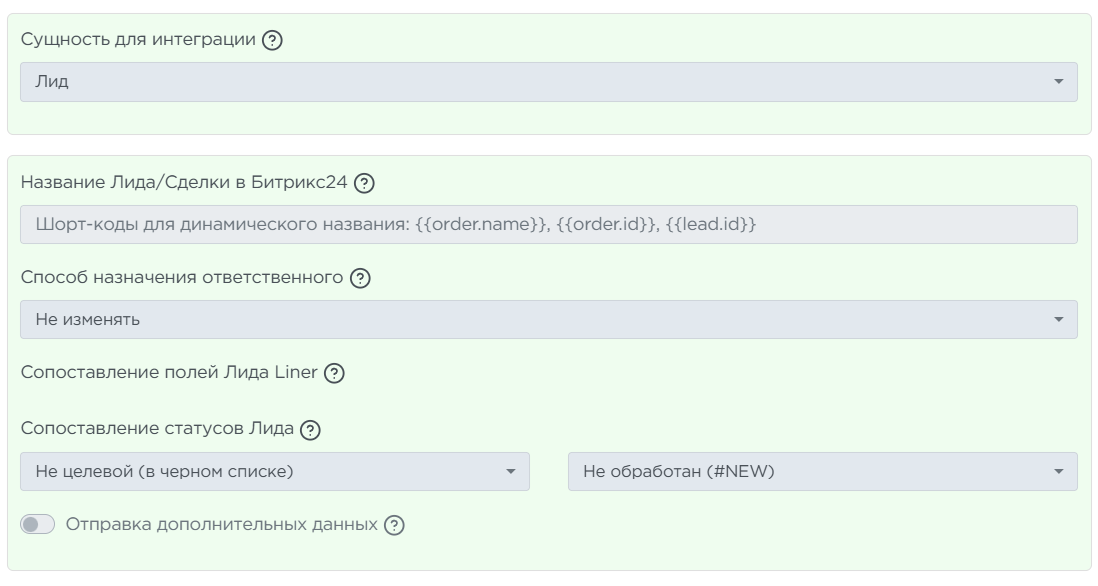Click help icon beside Название Лида/Сделки в Битрикс24
This screenshot has width=1098, height=586.
tap(365, 184)
